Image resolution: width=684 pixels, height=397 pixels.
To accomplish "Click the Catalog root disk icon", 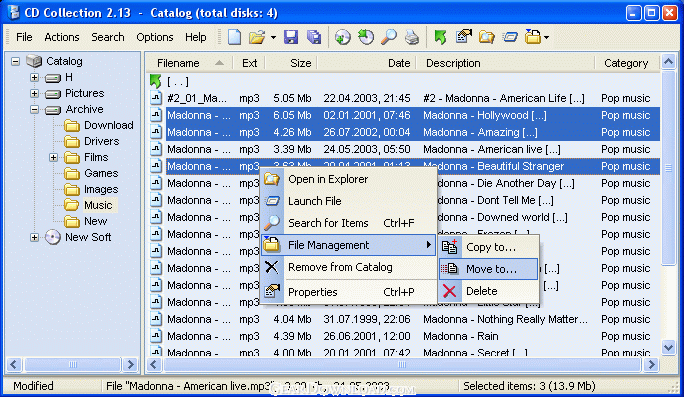I will click(x=34, y=61).
